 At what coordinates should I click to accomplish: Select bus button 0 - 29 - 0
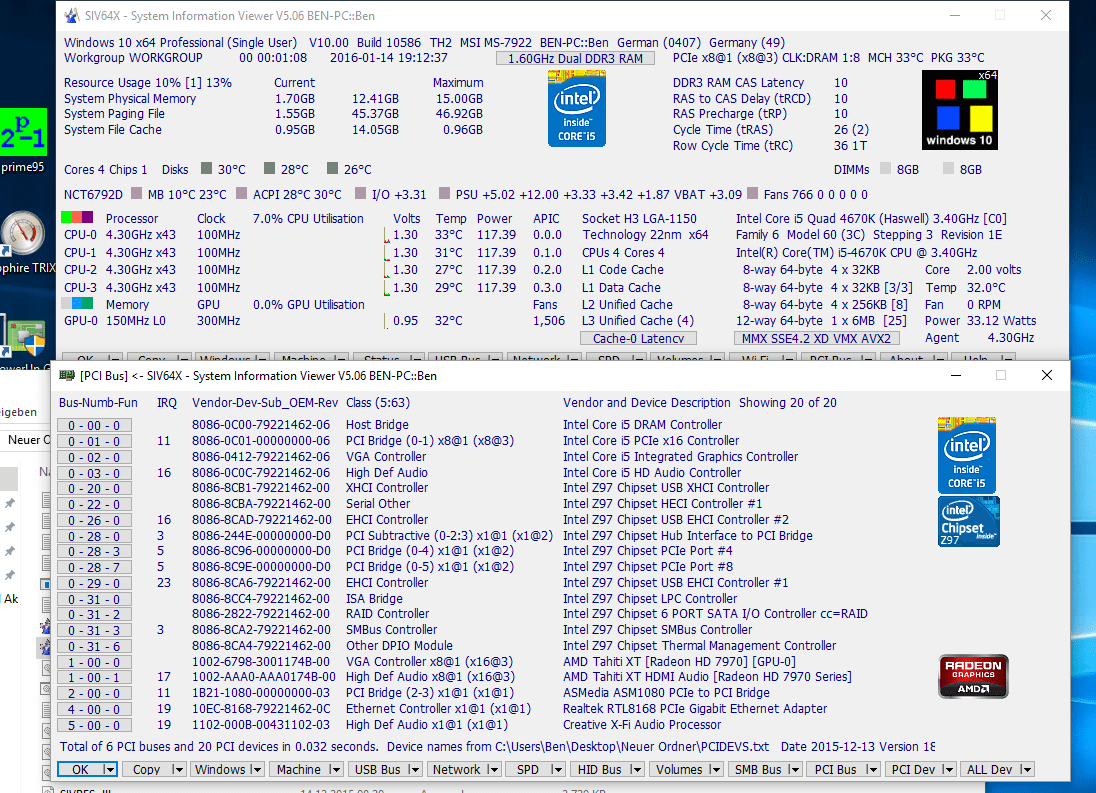(x=94, y=583)
